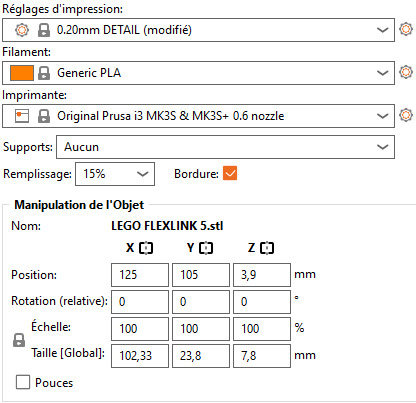Click the Échelle Y field showing 100
The image size is (416, 403).
pos(201,329)
